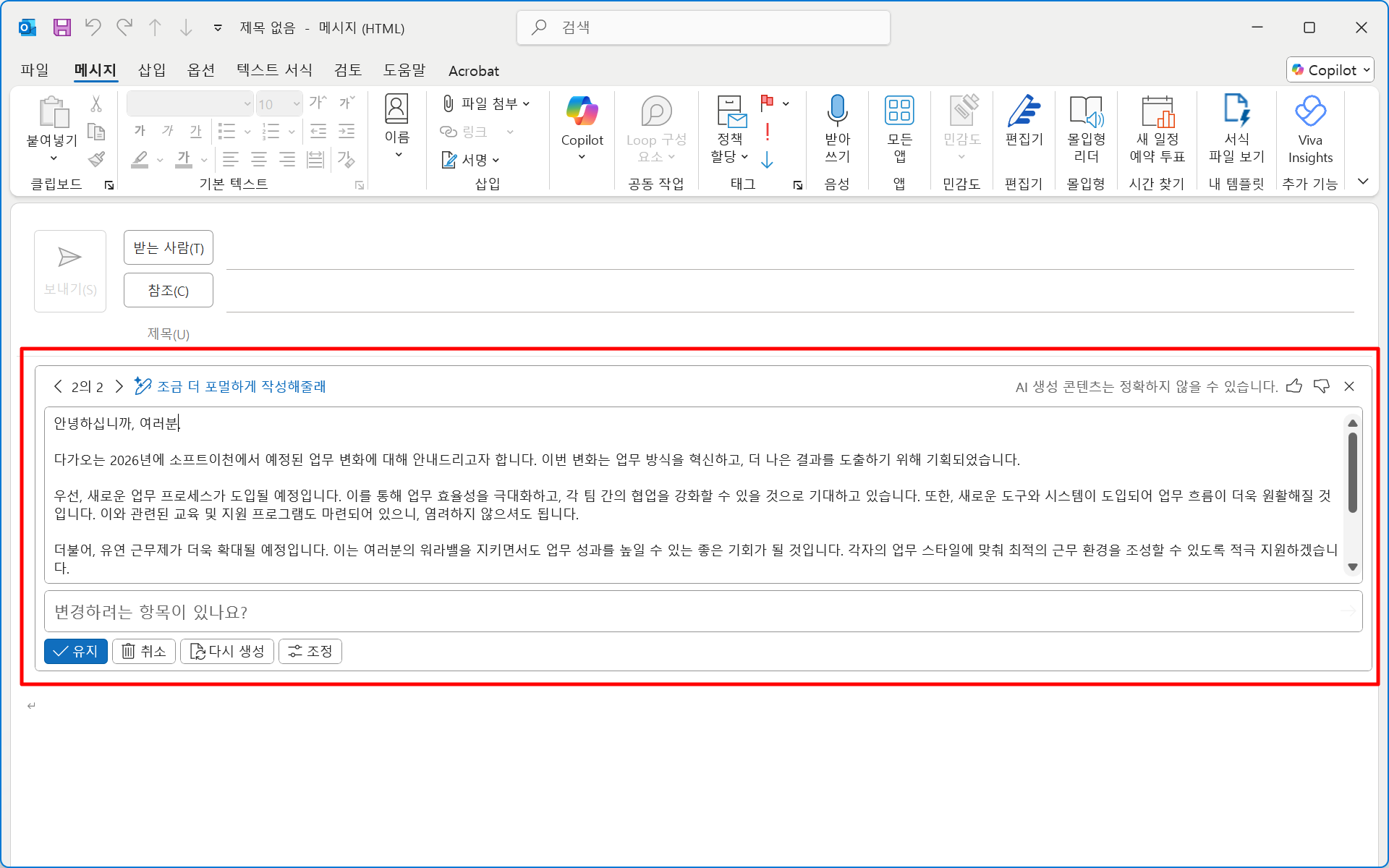This screenshot has width=1389, height=868.
Task: Go to previous Copilot draft version
Action: [58, 386]
